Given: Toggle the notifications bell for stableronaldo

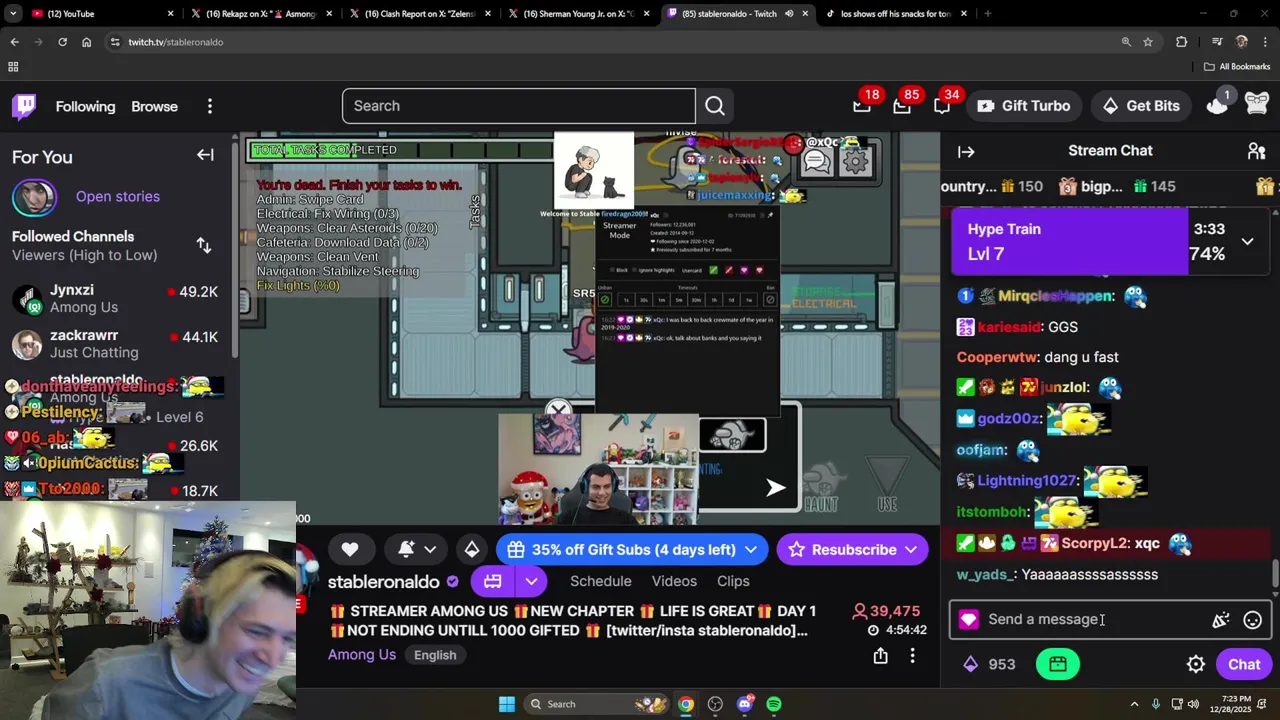Looking at the screenshot, I should (406, 549).
